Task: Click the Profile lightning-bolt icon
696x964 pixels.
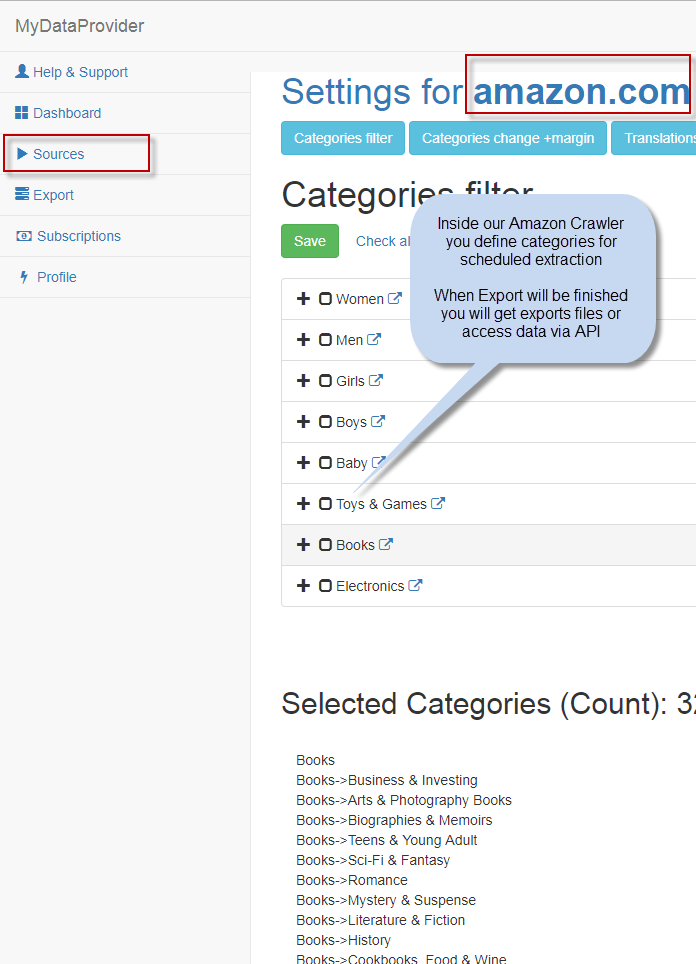Action: [x=24, y=277]
